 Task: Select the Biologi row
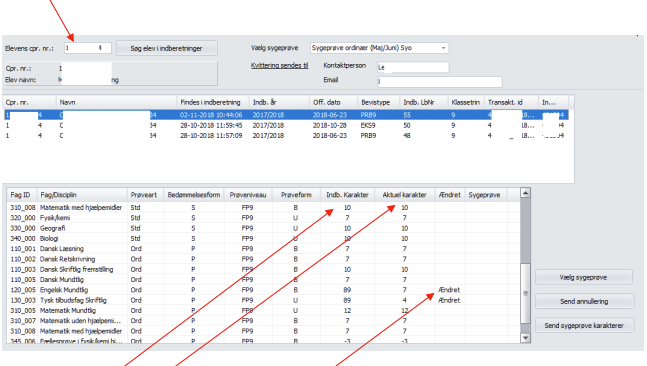point(263,238)
